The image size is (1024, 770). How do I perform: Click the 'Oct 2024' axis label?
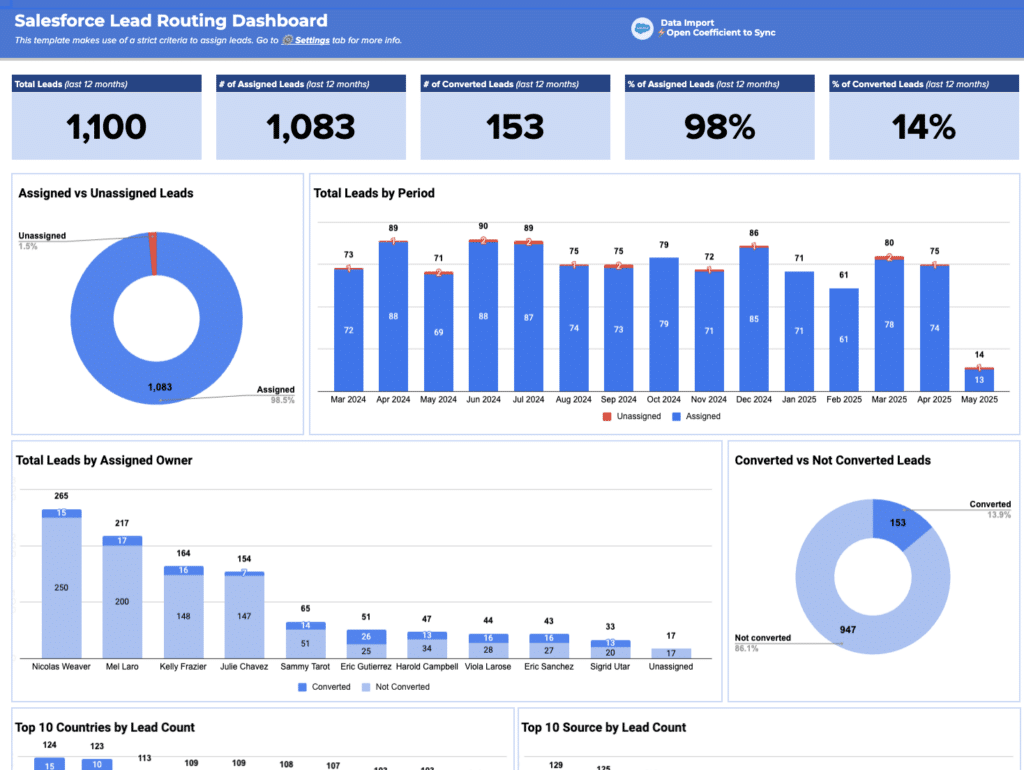click(x=664, y=400)
